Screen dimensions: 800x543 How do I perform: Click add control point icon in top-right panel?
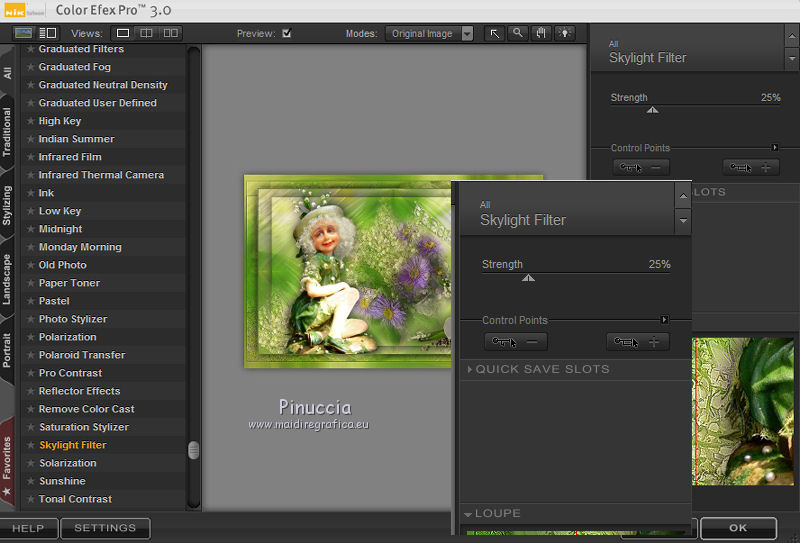click(751, 167)
